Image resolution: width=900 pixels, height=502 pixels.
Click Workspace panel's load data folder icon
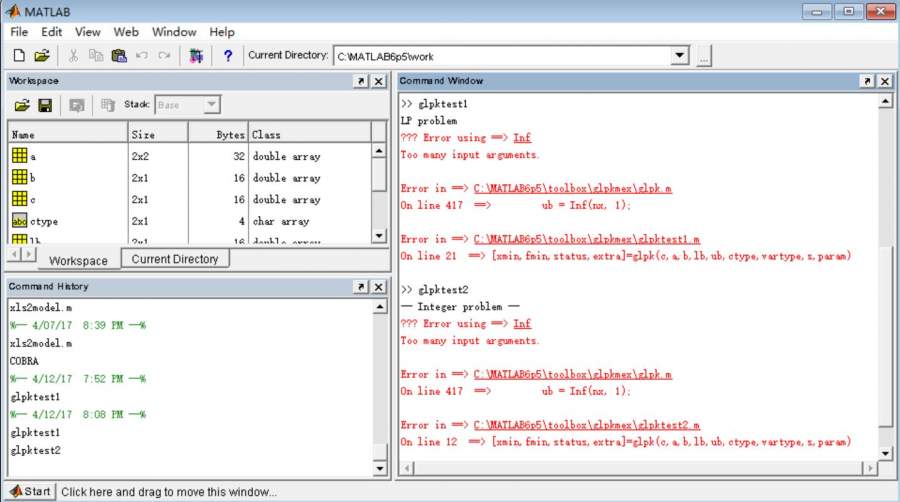pyautogui.click(x=22, y=105)
